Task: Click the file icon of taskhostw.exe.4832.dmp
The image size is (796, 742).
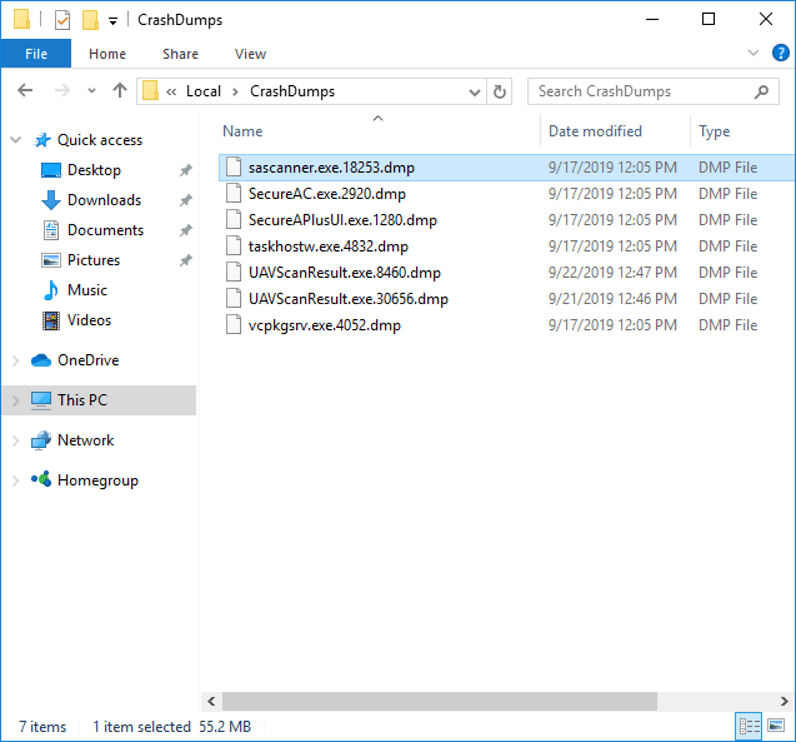Action: click(234, 246)
